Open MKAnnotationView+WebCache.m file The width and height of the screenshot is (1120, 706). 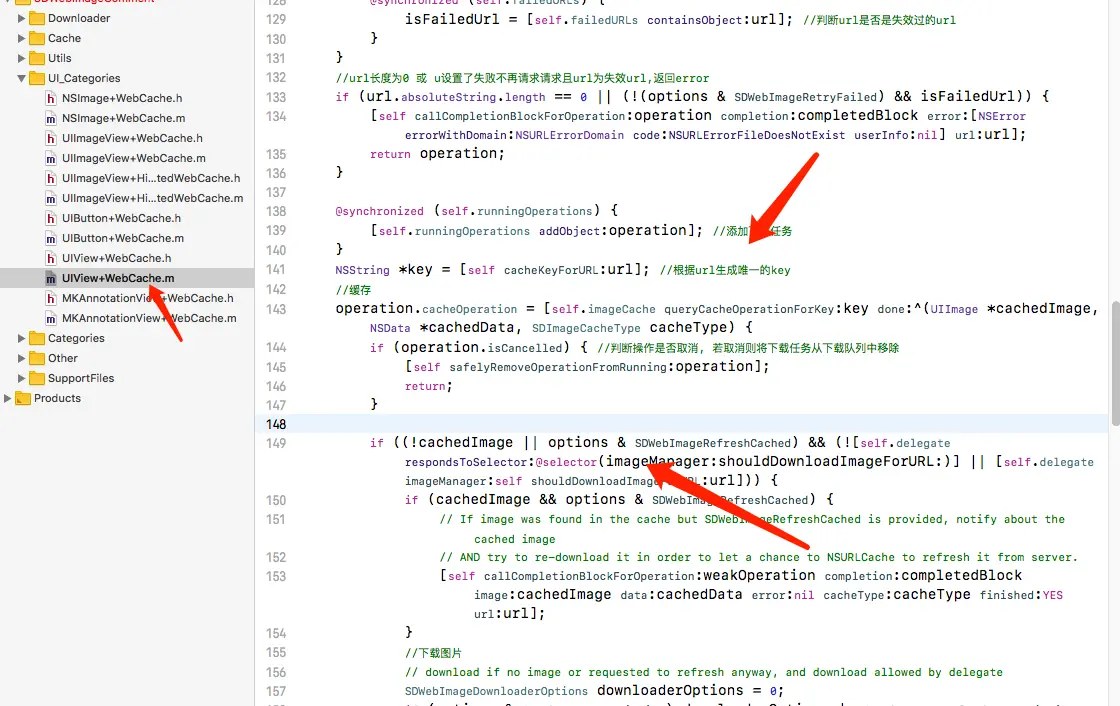[149, 318]
